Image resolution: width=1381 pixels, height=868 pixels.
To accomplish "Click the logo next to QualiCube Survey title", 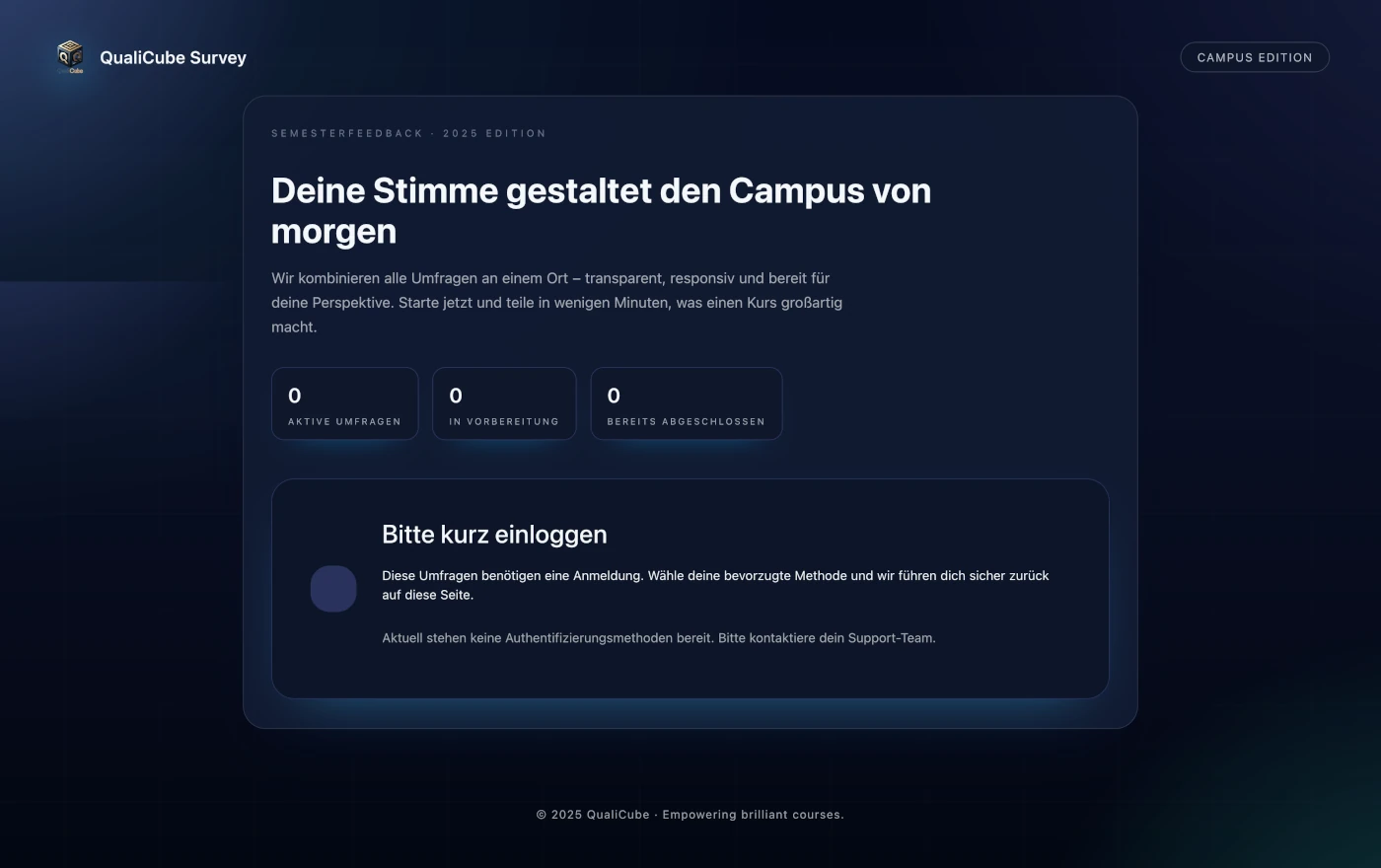I will [69, 56].
